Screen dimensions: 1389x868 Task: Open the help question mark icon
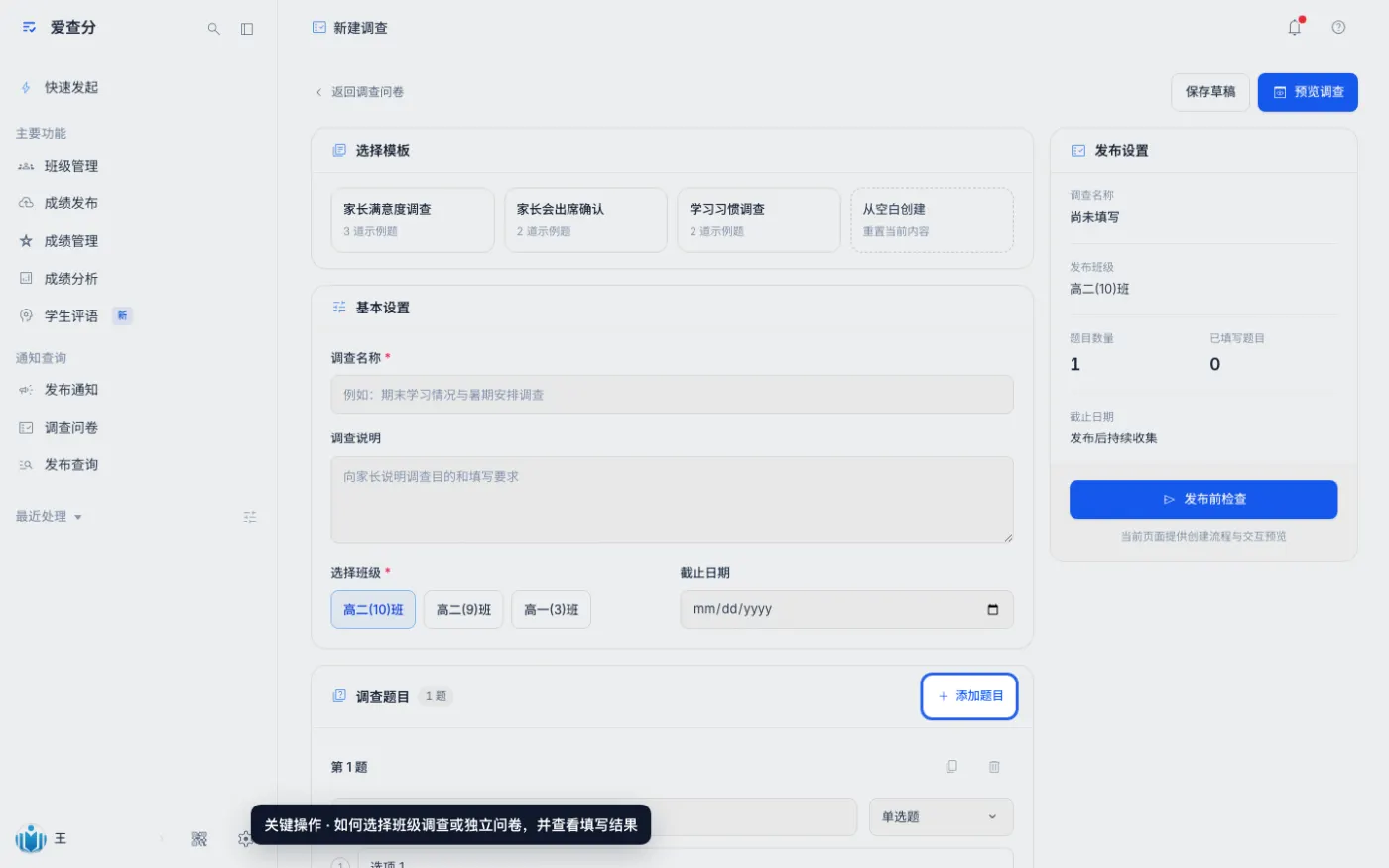(x=1338, y=28)
